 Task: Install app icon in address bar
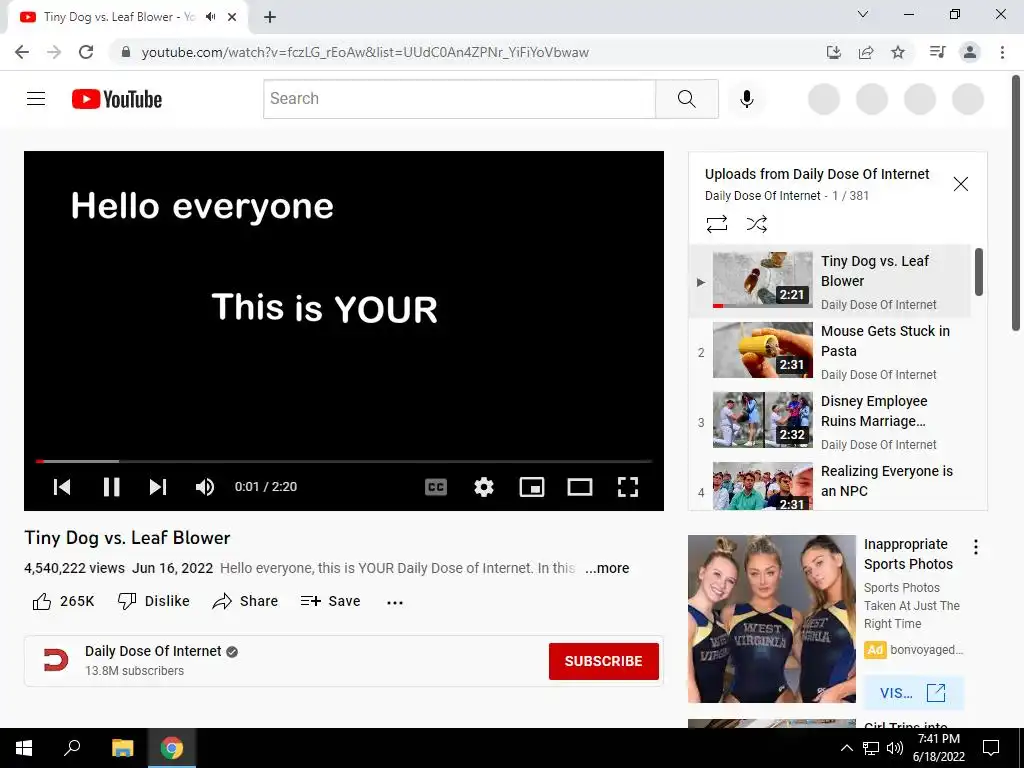(x=833, y=52)
